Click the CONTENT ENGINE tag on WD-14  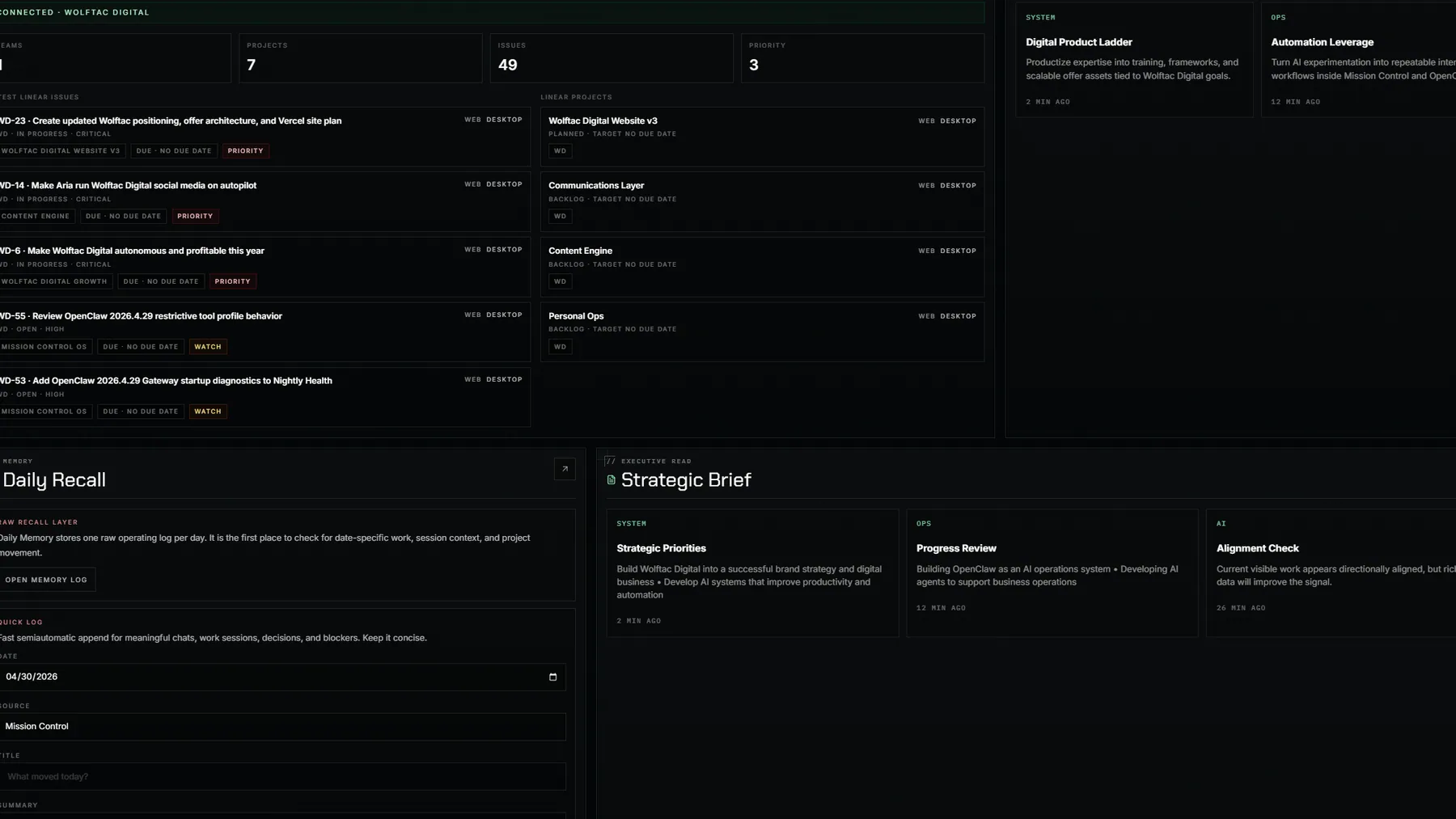click(x=36, y=216)
